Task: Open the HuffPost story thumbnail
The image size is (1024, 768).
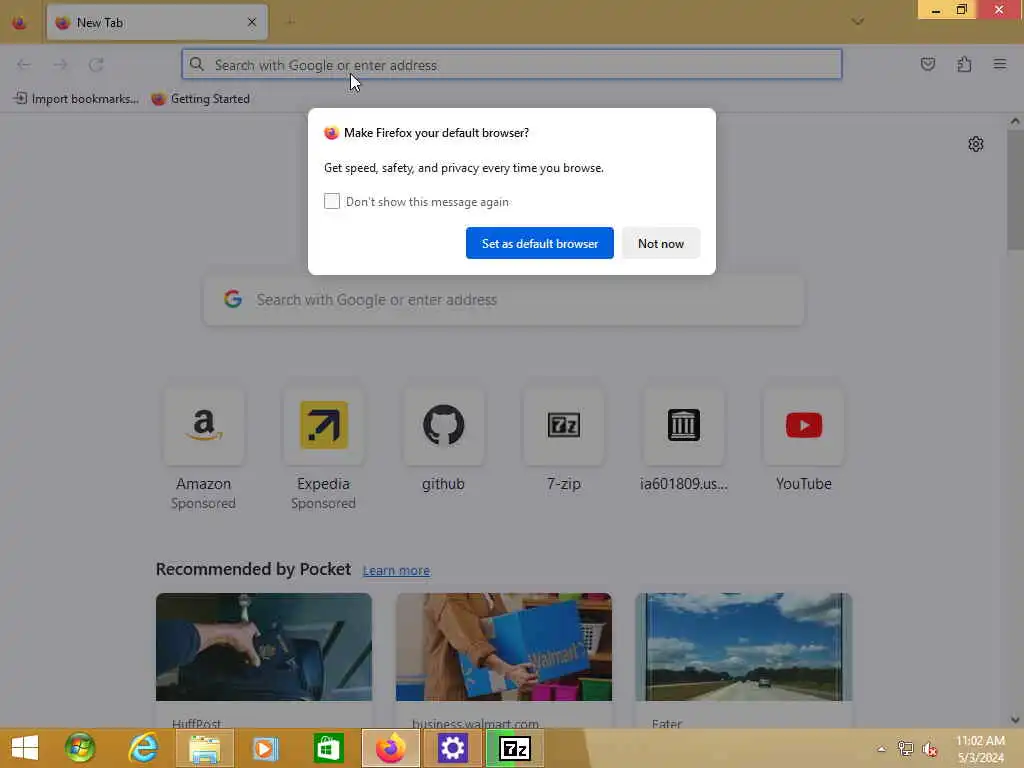Action: 264,647
